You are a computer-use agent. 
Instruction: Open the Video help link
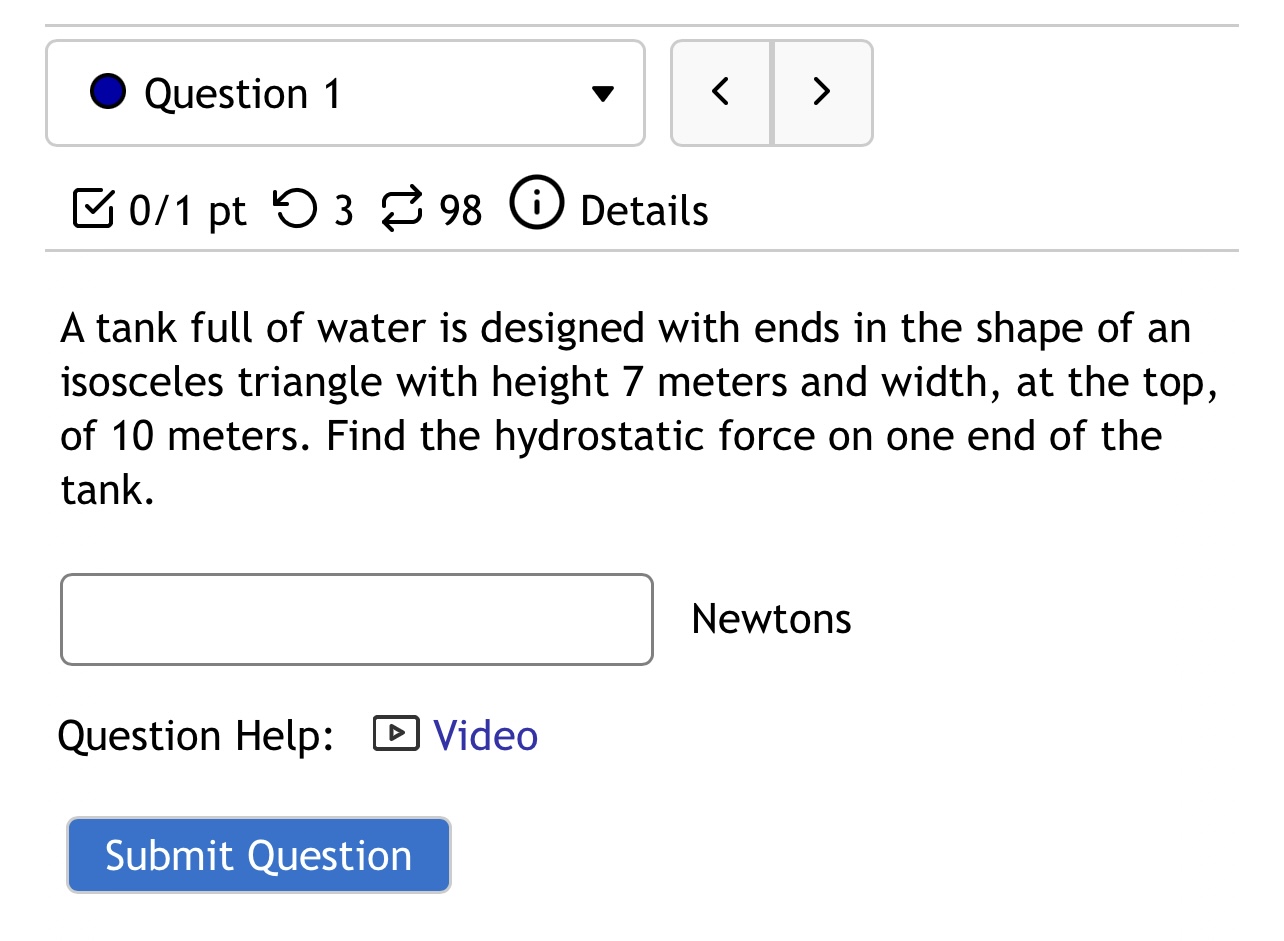(x=484, y=735)
